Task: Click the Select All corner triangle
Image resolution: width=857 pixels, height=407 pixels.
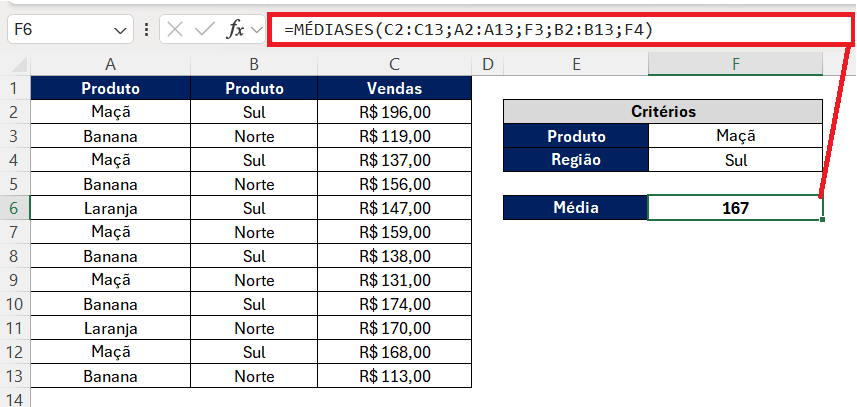Action: 20,65
